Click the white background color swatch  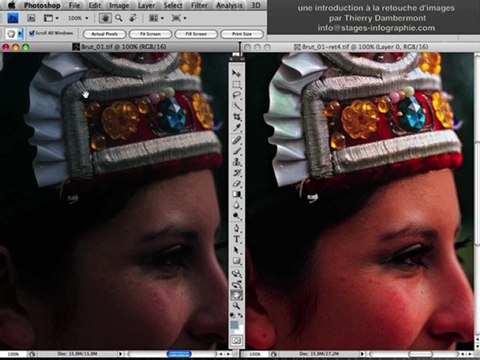click(239, 329)
